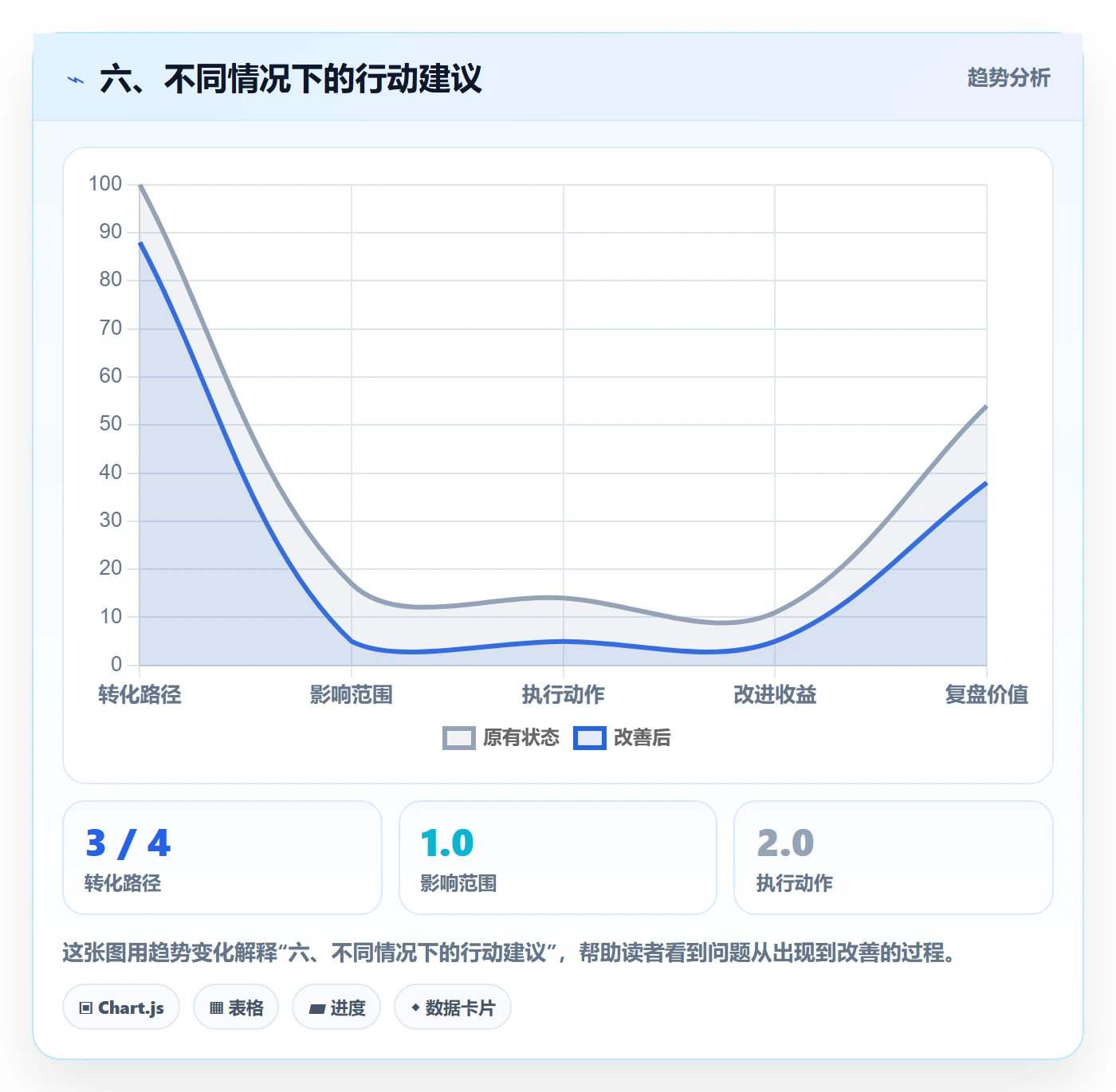Click the grid icon in 表格 tag

216,1008
